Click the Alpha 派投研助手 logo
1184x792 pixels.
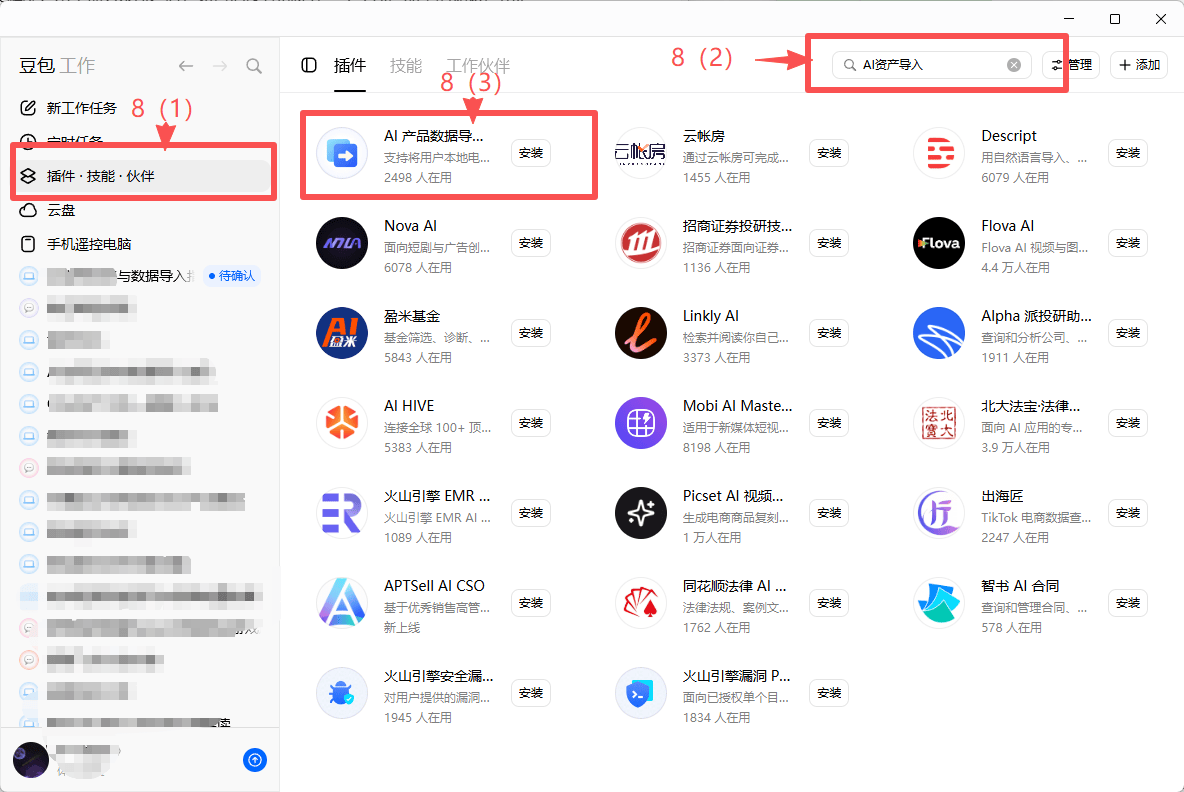tap(939, 333)
